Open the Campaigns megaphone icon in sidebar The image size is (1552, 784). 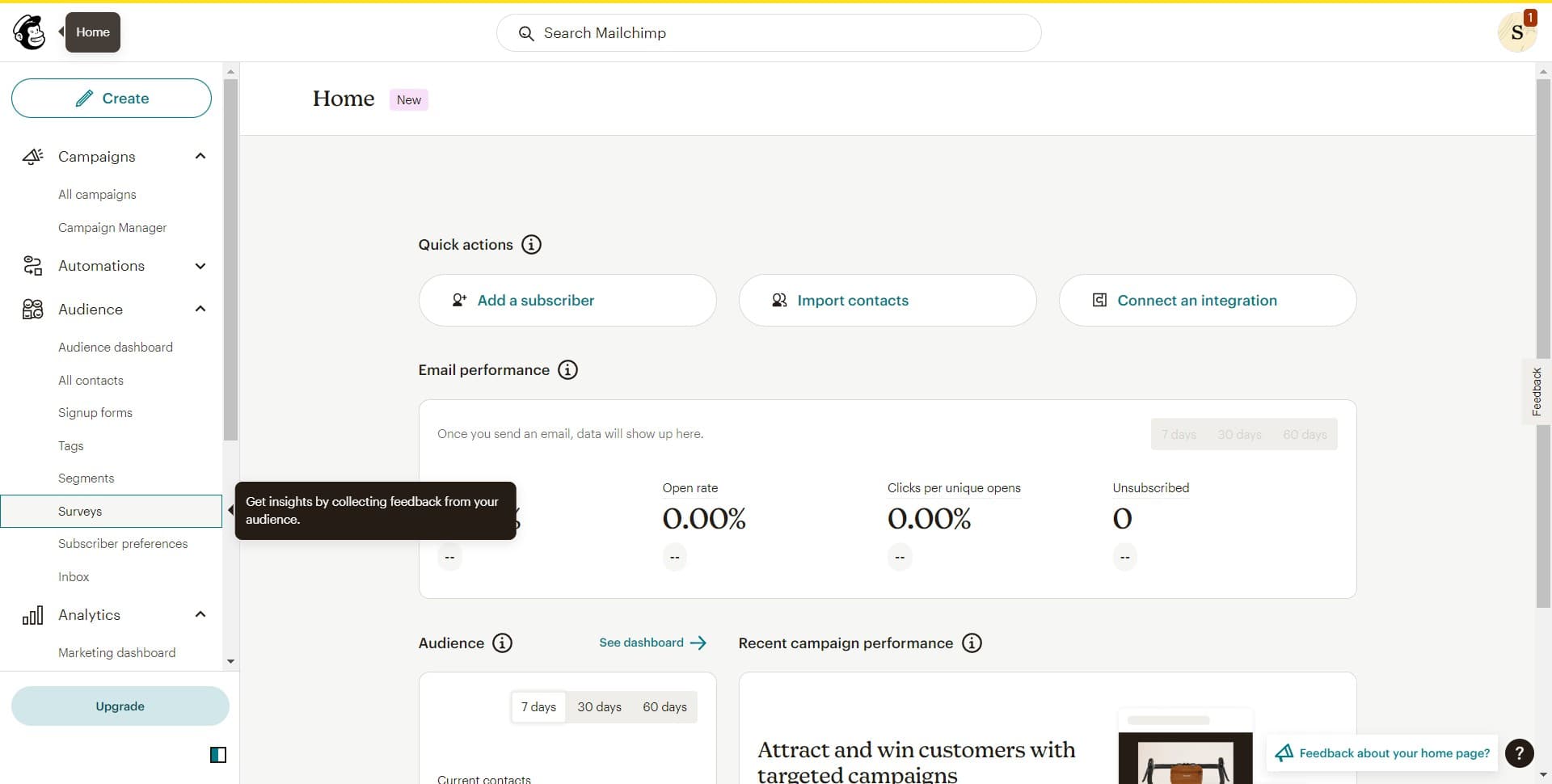point(32,156)
